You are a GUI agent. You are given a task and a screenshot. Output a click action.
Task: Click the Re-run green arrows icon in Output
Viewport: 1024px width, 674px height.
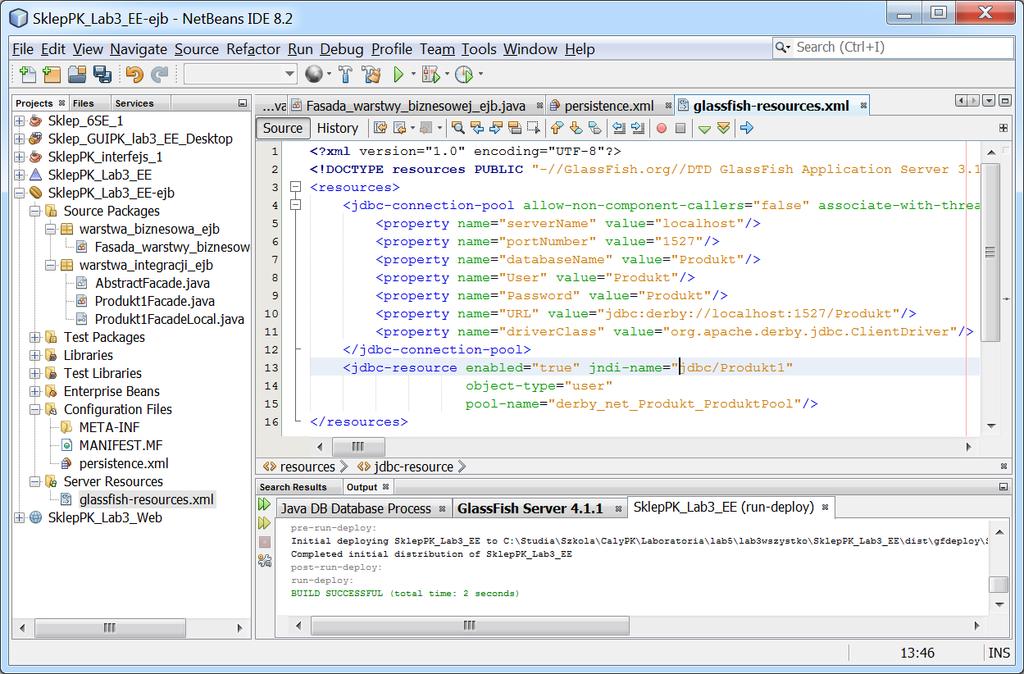coord(264,504)
